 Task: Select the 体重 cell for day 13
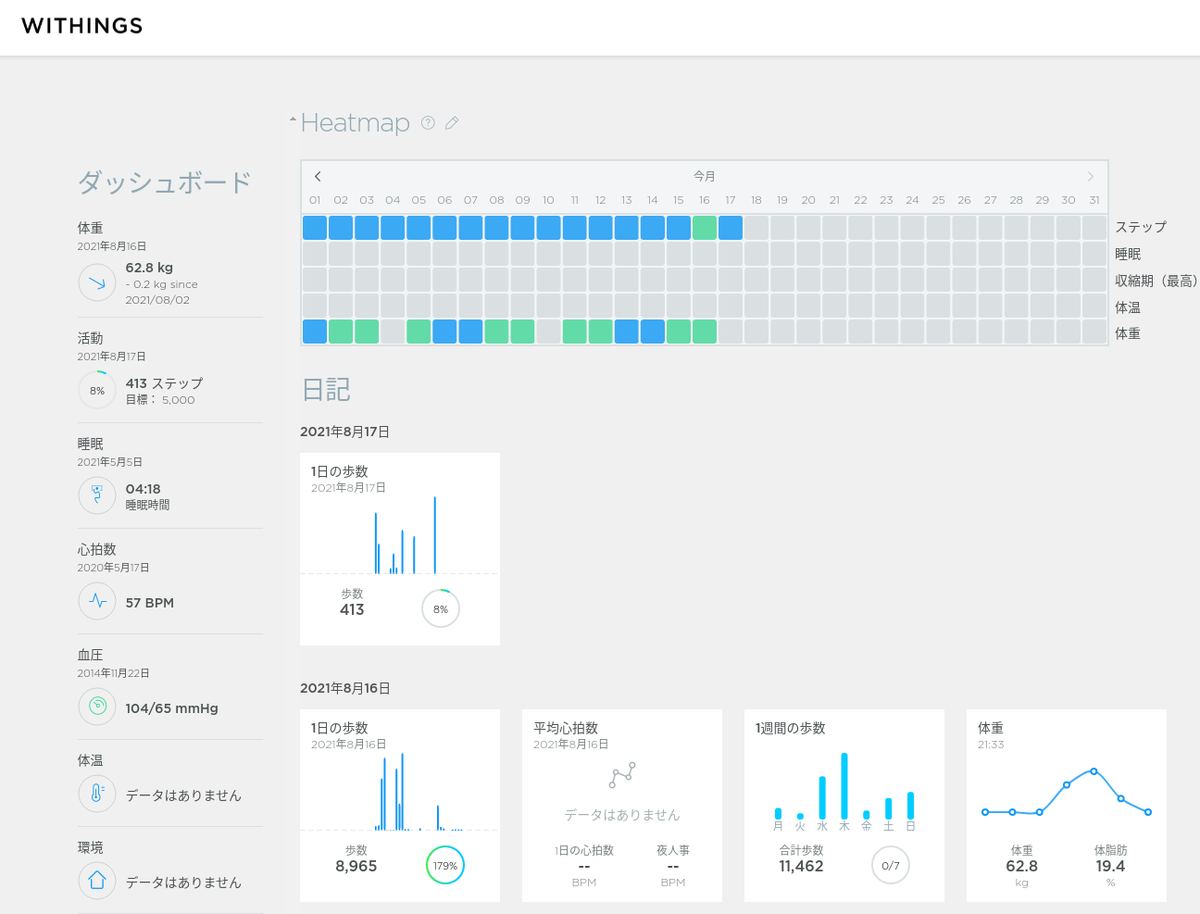(627, 331)
